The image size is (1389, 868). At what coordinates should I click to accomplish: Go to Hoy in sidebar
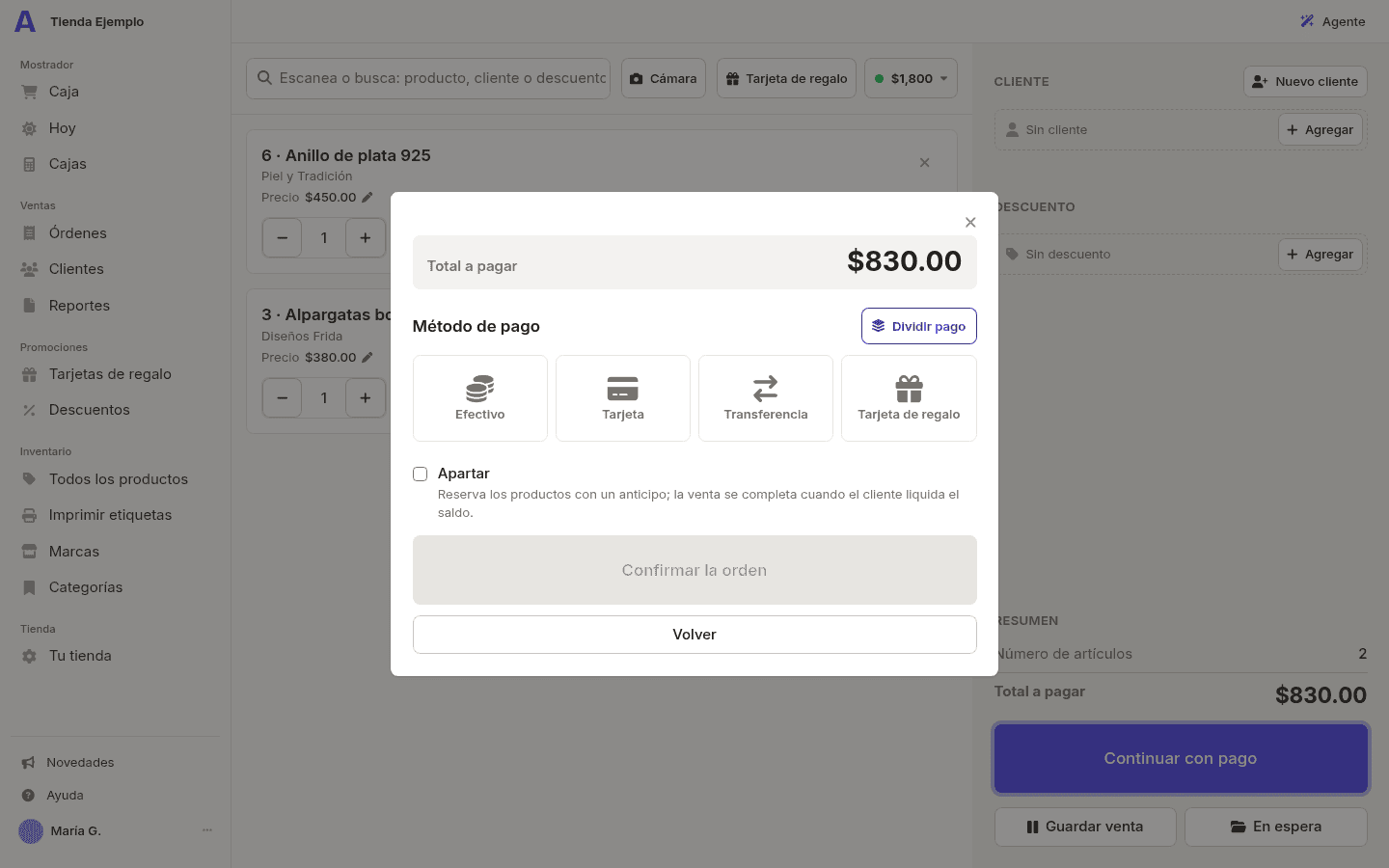[x=116, y=128]
